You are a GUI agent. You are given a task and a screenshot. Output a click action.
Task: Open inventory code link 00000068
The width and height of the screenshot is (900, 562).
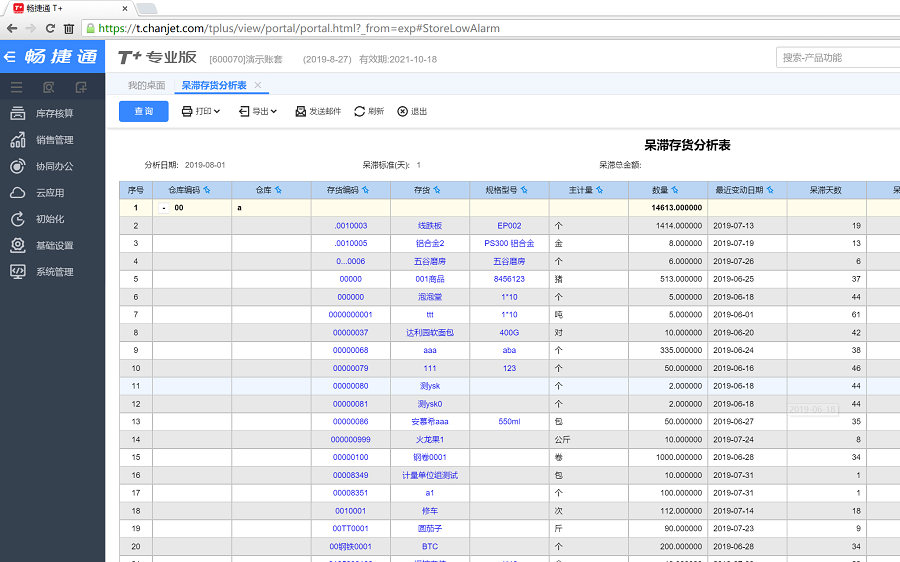point(350,350)
